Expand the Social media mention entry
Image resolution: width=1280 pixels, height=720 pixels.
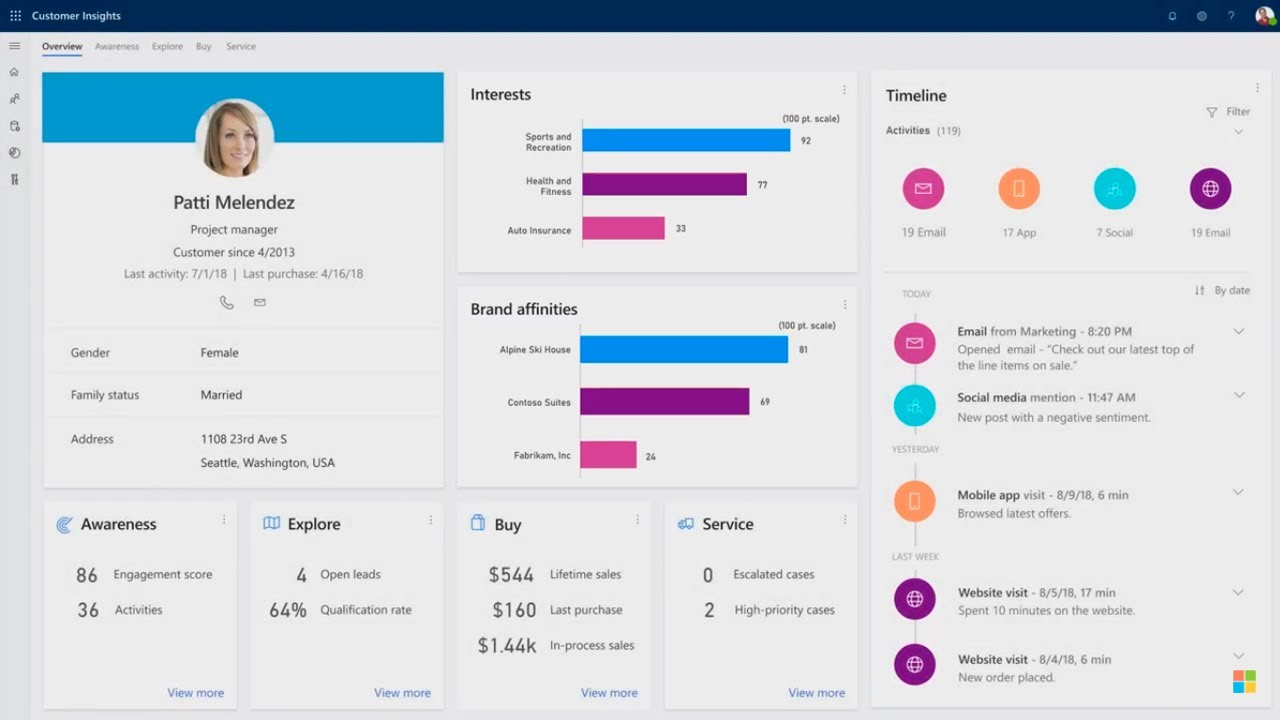coord(1238,396)
